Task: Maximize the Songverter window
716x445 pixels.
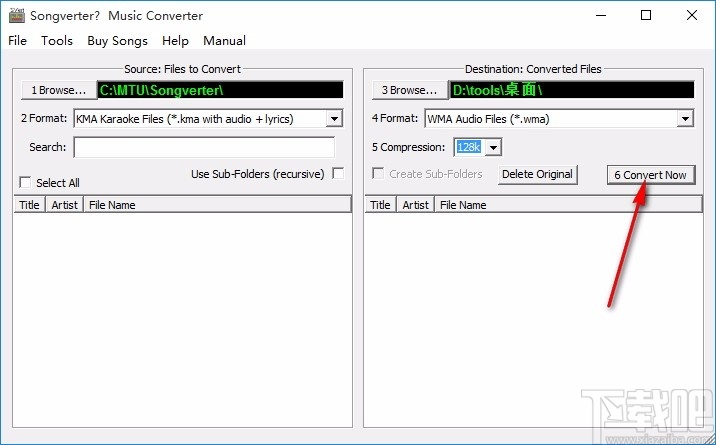Action: coord(646,15)
